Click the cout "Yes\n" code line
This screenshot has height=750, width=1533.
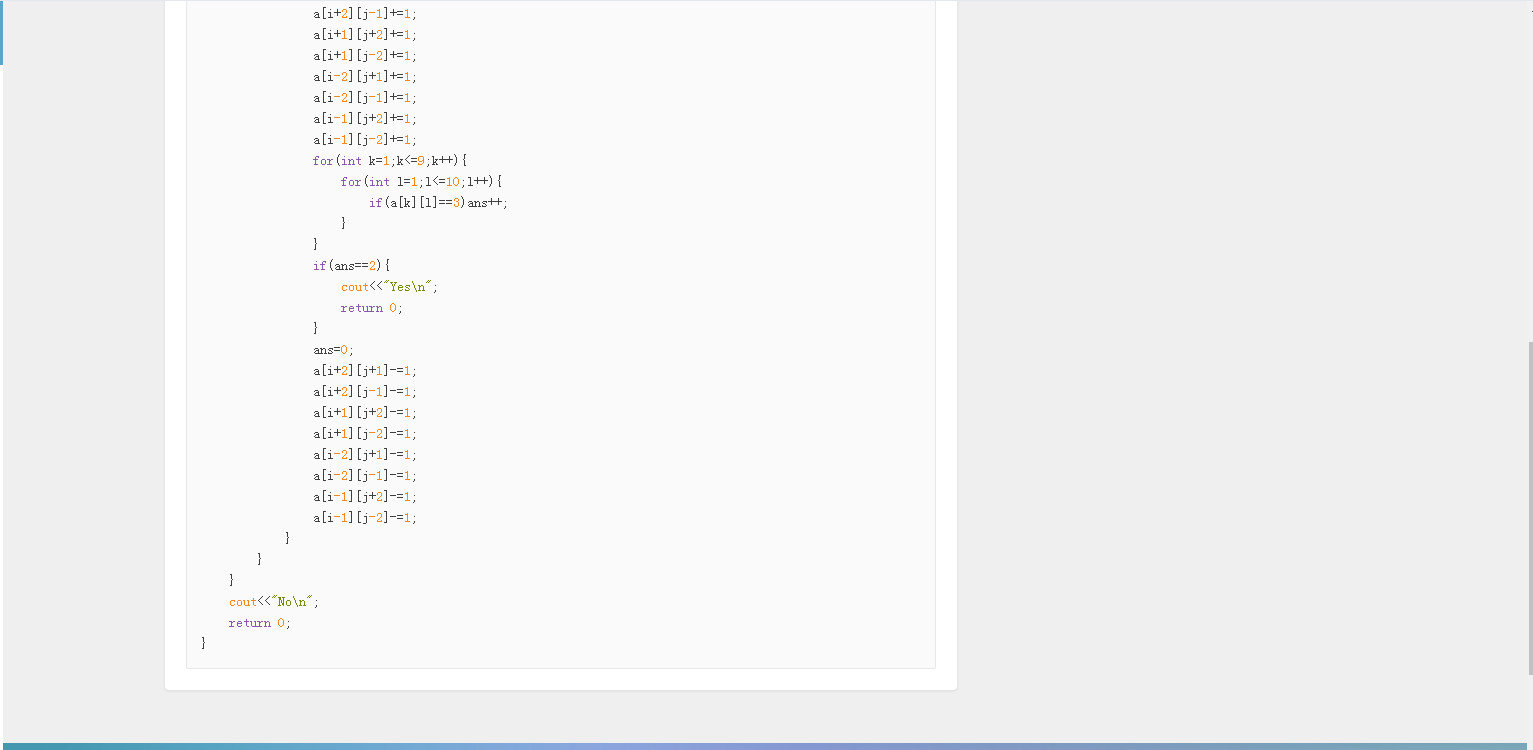coord(389,287)
